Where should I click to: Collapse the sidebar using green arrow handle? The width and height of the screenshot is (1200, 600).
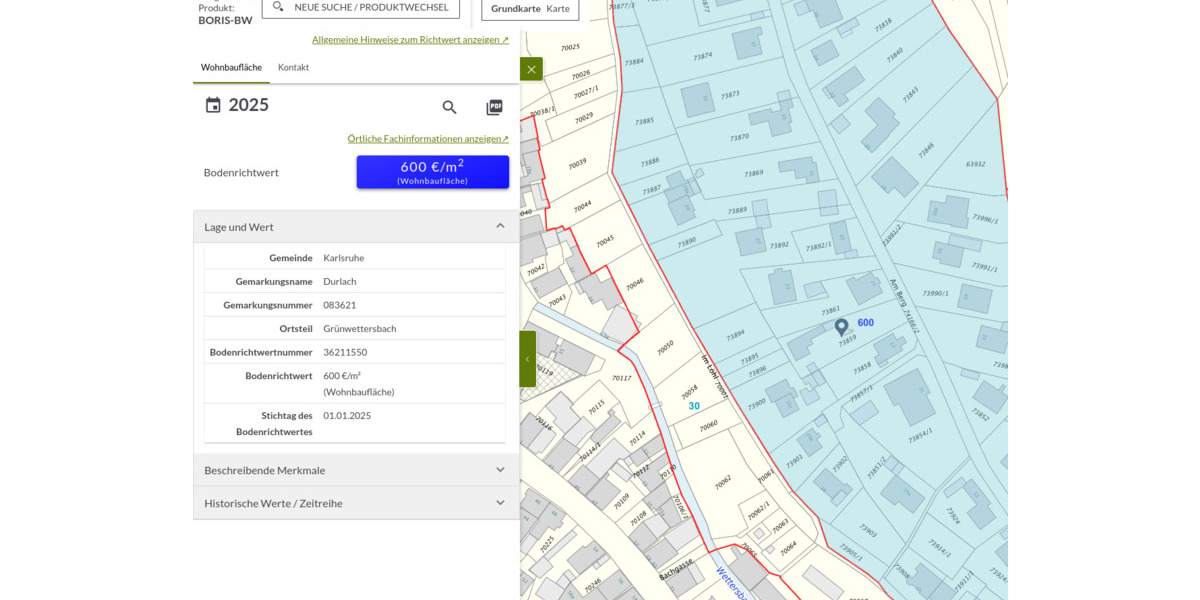click(x=527, y=359)
